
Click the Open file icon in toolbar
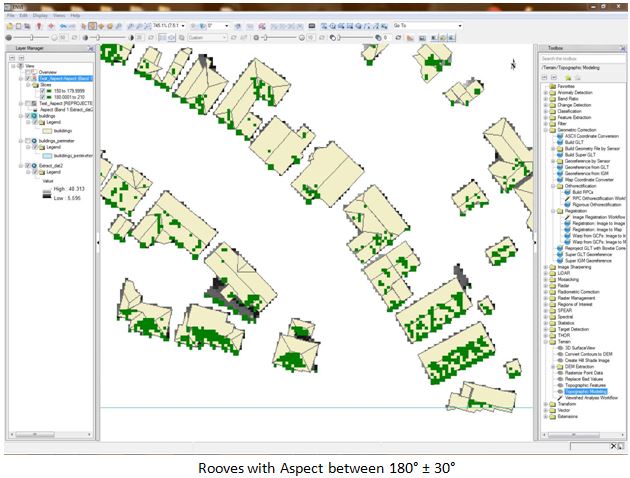click(x=8, y=25)
